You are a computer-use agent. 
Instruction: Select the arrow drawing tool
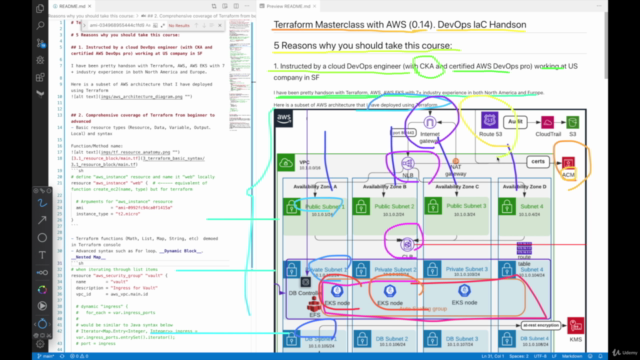[42, 220]
